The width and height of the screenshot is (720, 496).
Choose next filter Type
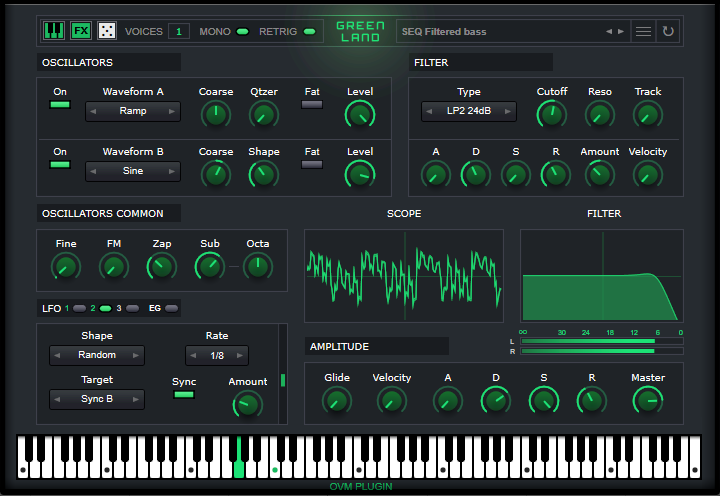pos(508,111)
